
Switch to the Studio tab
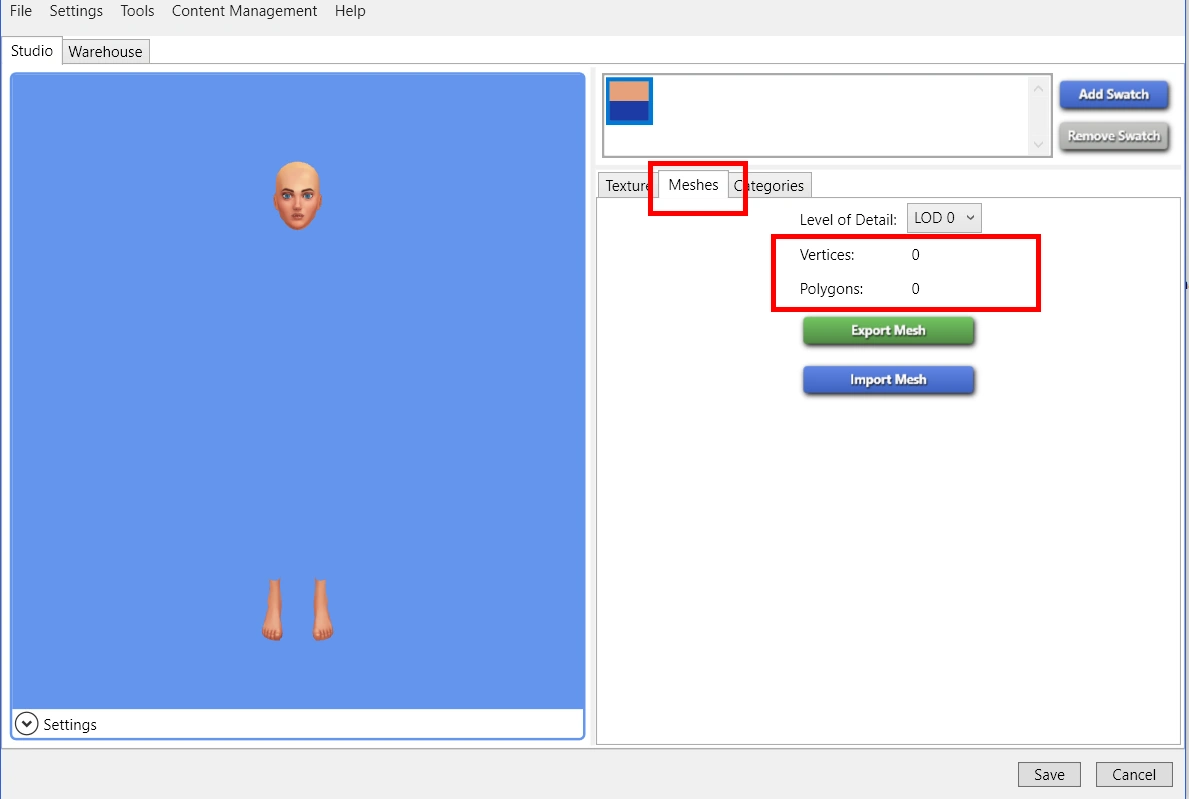pyautogui.click(x=32, y=51)
